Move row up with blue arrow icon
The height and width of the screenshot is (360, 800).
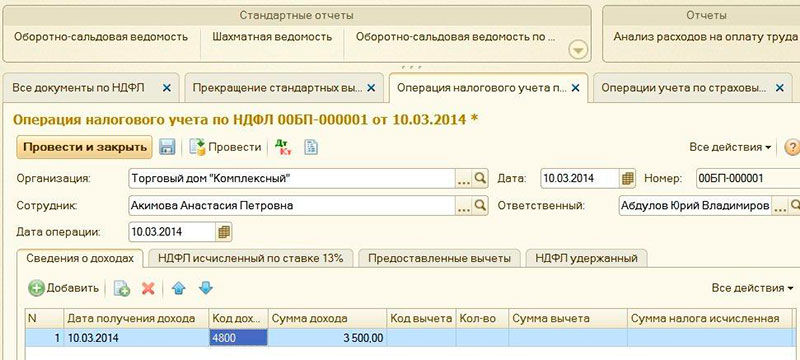[x=178, y=289]
